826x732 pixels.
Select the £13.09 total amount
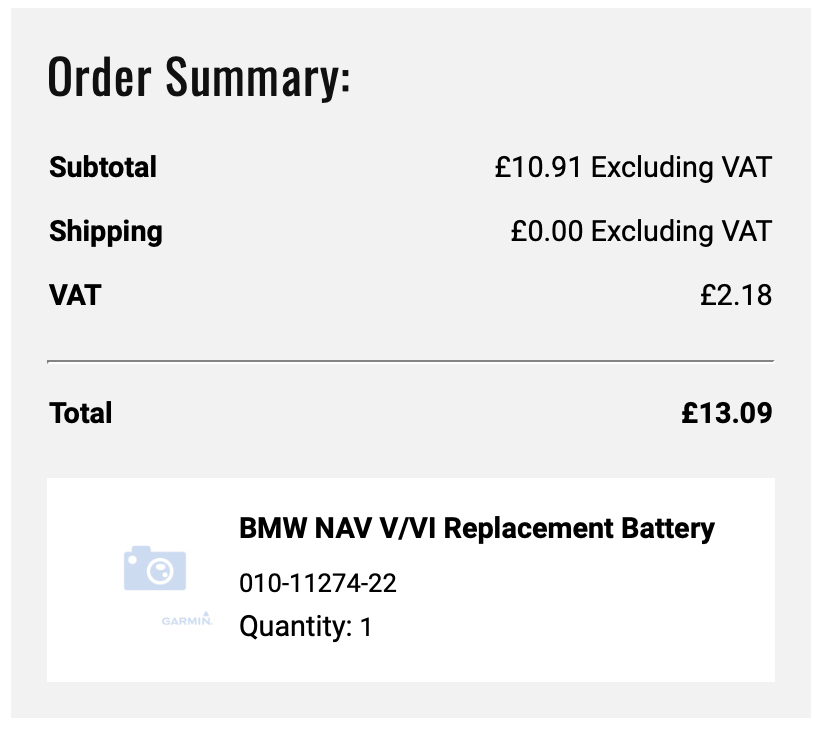click(x=727, y=413)
